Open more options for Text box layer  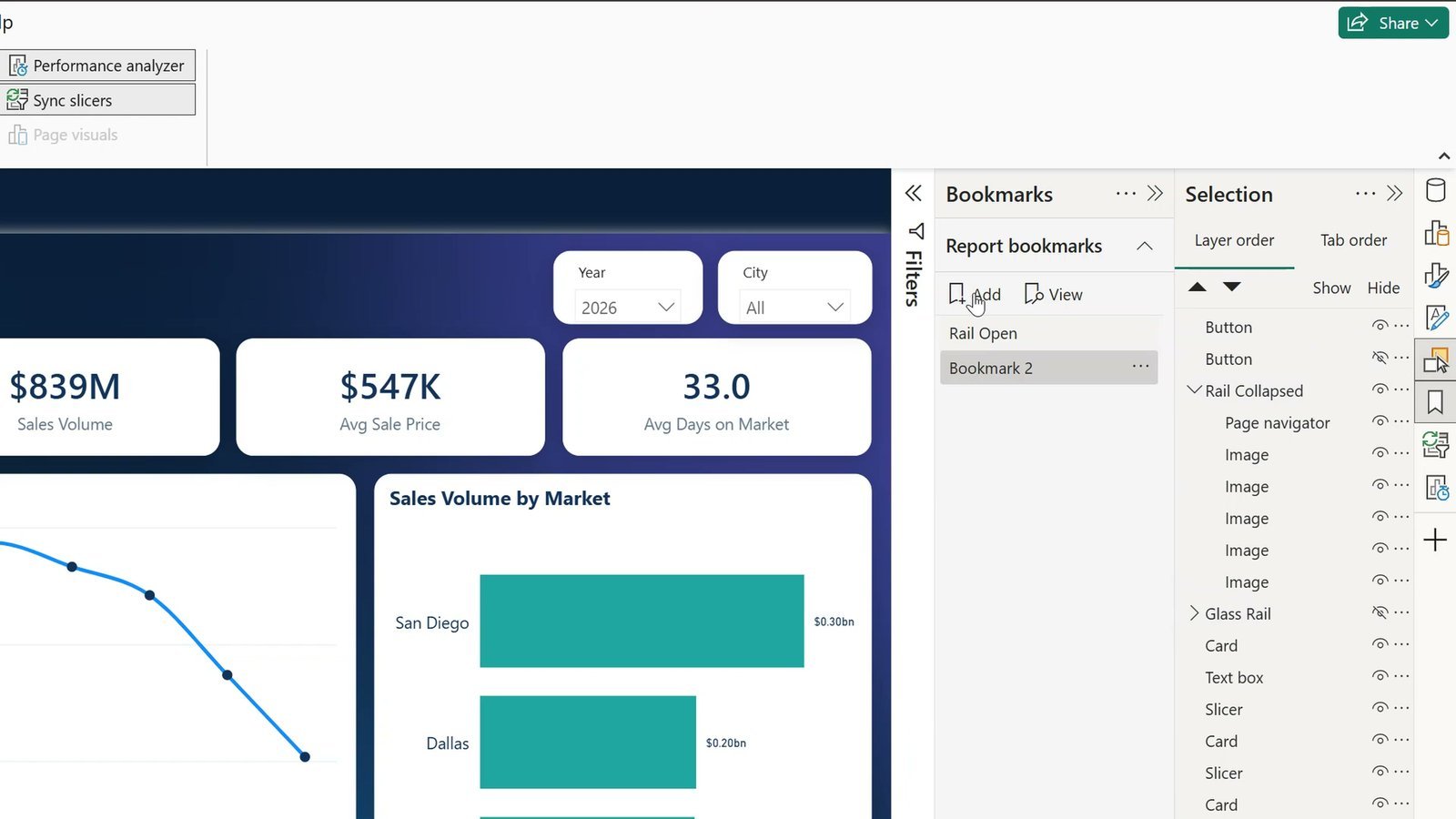[x=1401, y=676]
